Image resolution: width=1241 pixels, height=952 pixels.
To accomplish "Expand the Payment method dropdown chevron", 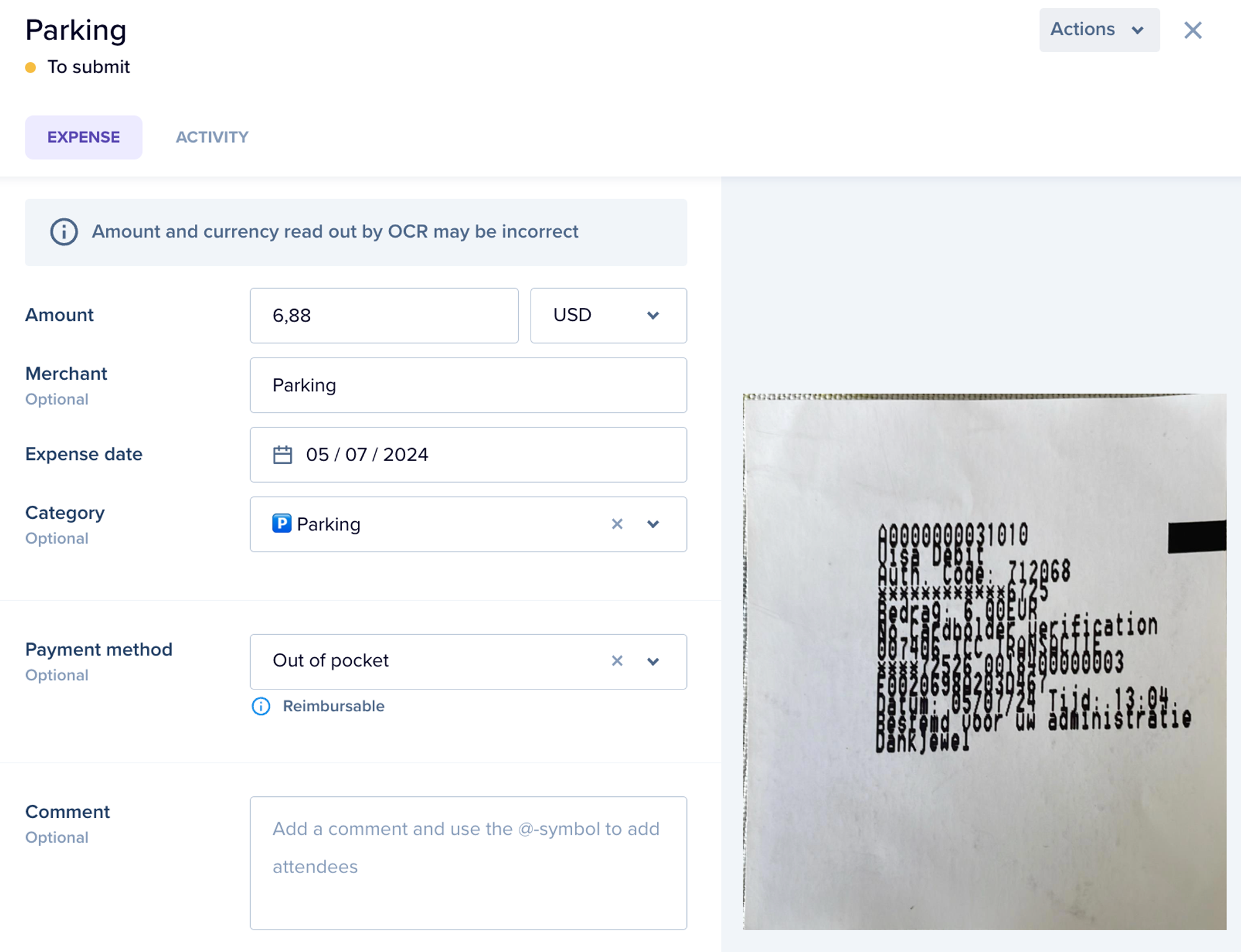I will pyautogui.click(x=653, y=662).
